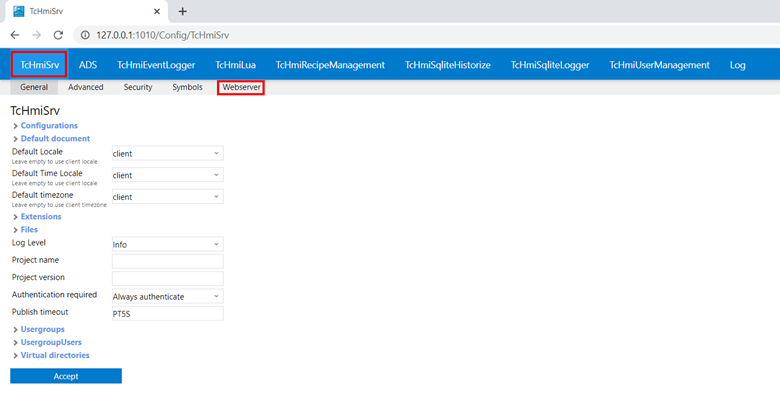
Task: Click the browser forward arrow
Action: click(x=36, y=35)
